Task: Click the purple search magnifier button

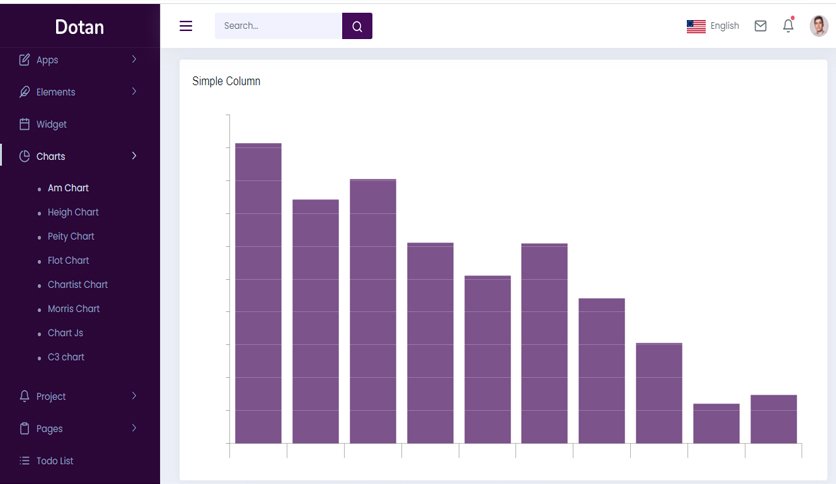Action: pyautogui.click(x=357, y=26)
